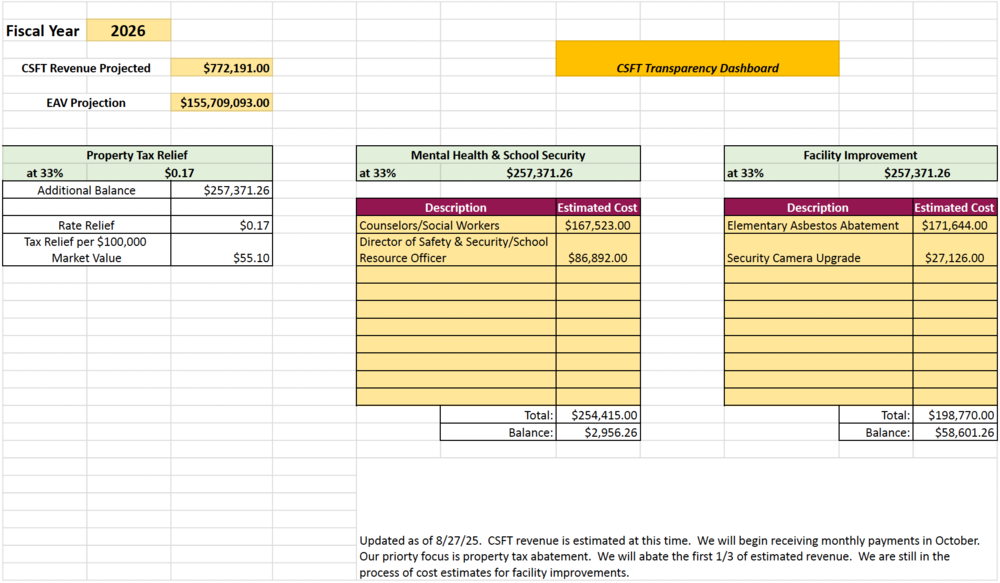Select the Property Tax Relief header
The width and height of the screenshot is (1000, 583).
pyautogui.click(x=137, y=155)
